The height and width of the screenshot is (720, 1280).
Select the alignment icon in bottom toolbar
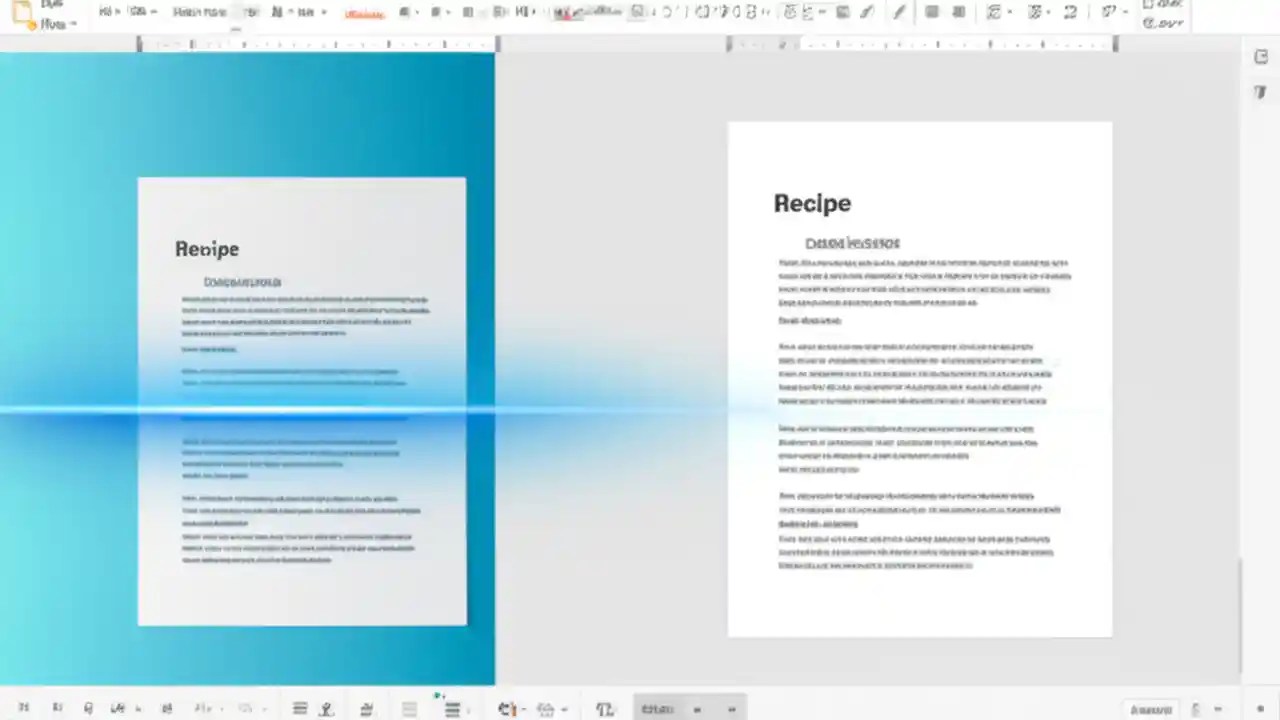[300, 708]
